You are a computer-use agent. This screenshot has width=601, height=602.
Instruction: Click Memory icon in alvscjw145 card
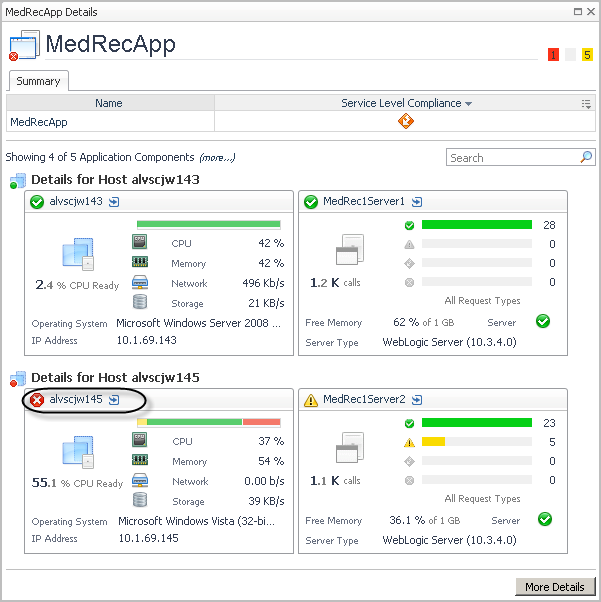[x=140, y=460]
